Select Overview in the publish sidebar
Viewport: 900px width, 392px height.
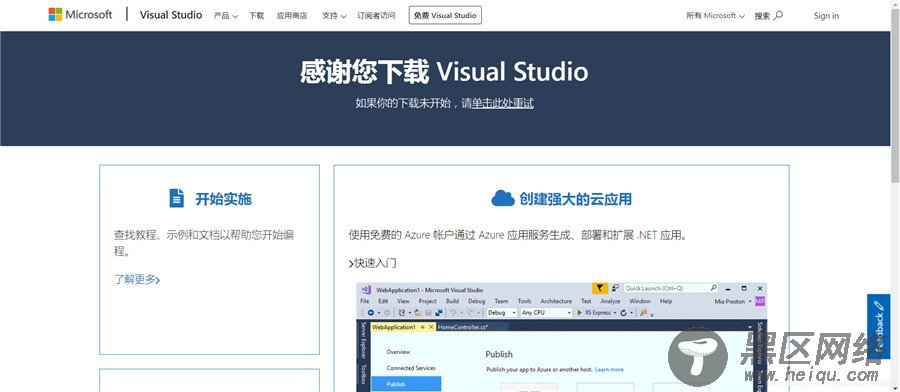(398, 352)
